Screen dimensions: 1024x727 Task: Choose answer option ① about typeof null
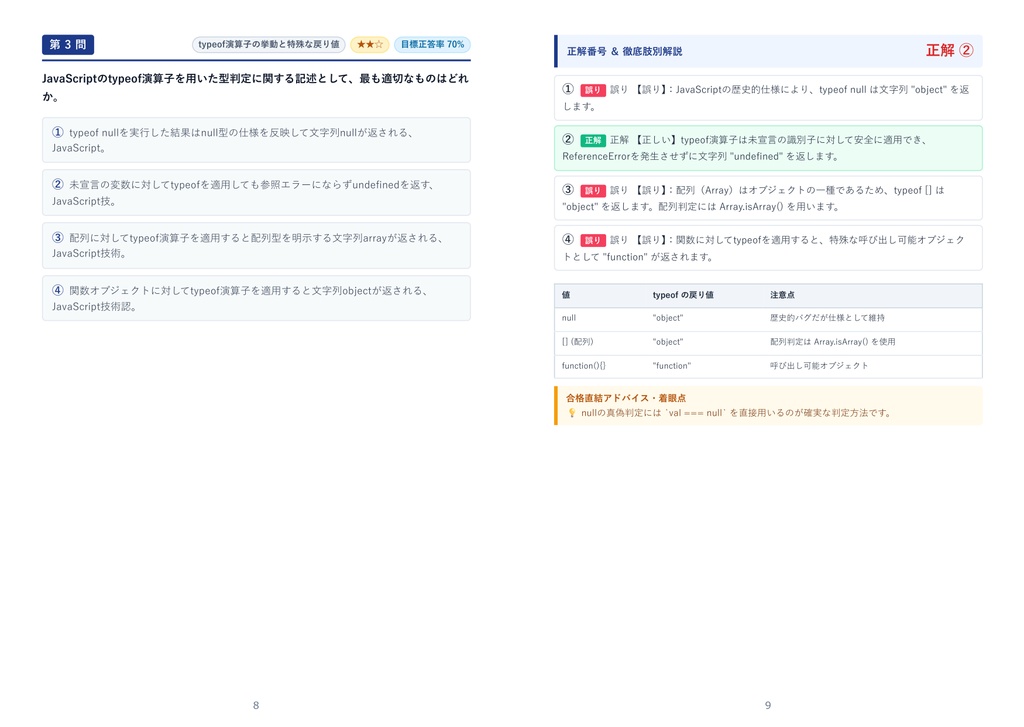coord(256,140)
